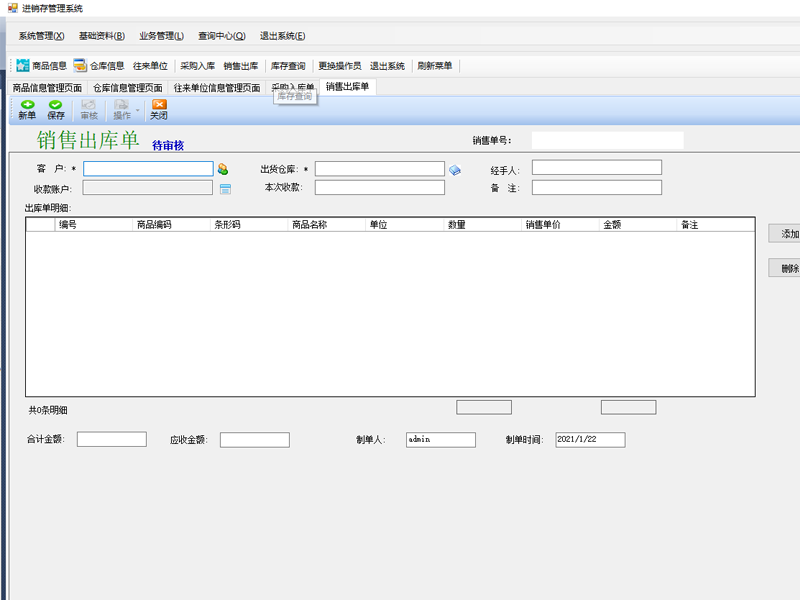
Task: Click the 添加 button
Action: pyautogui.click(x=784, y=233)
